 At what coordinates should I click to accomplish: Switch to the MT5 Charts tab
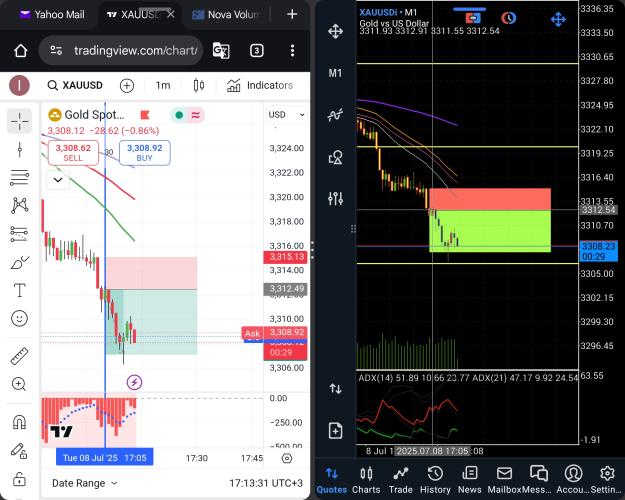pos(366,480)
